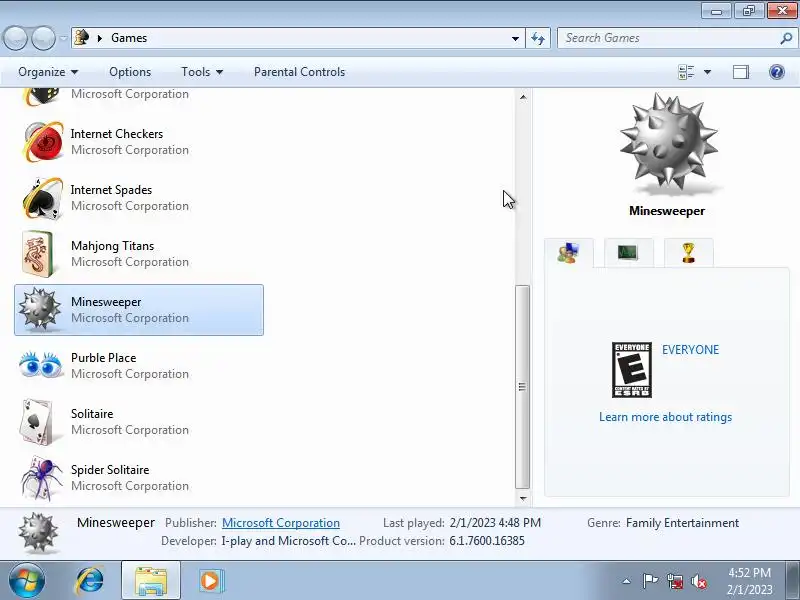Image resolution: width=800 pixels, height=600 pixels.
Task: Click the Forward navigation button
Action: 43,38
